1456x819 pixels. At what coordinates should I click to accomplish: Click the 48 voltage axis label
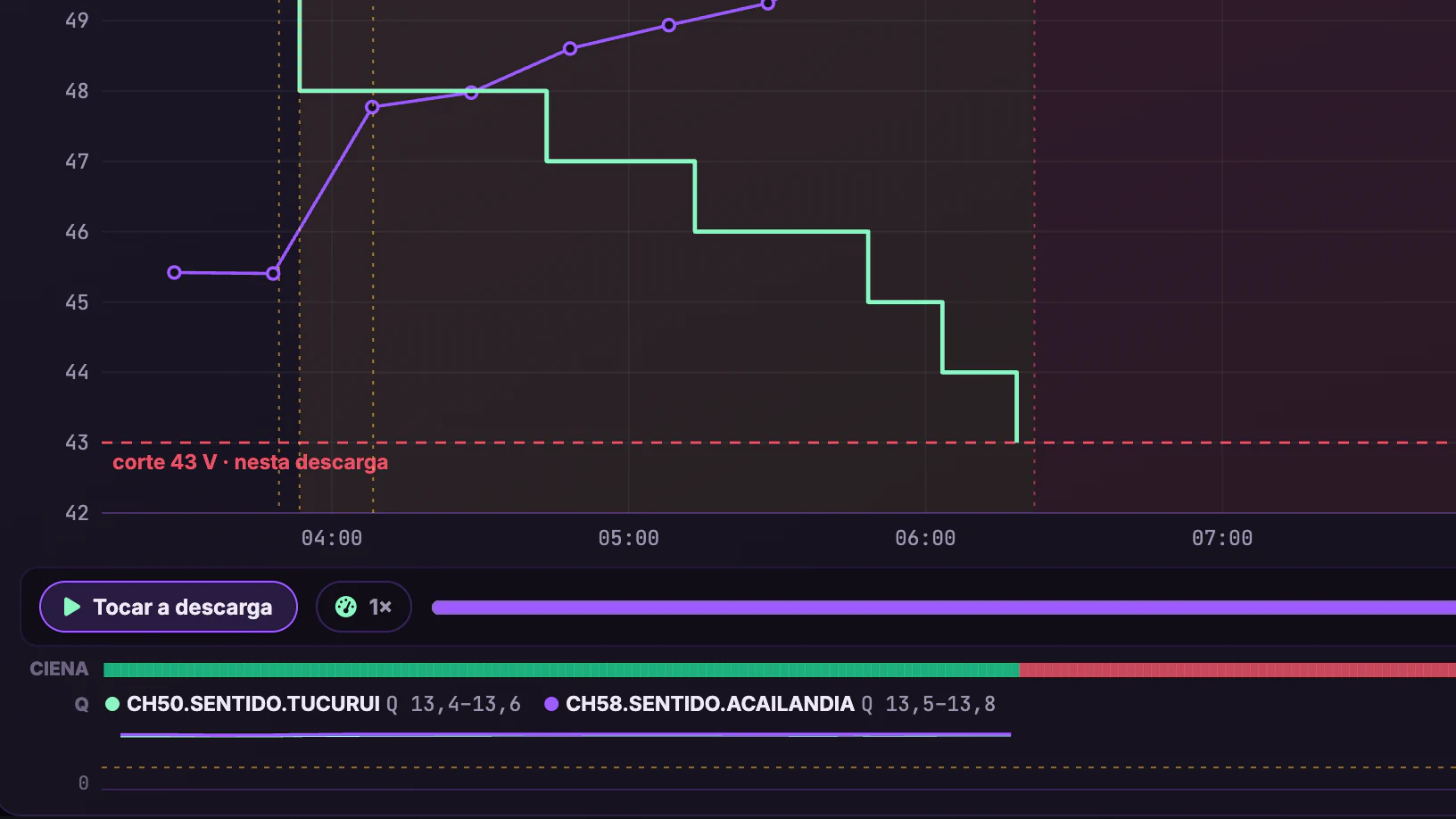pyautogui.click(x=77, y=91)
